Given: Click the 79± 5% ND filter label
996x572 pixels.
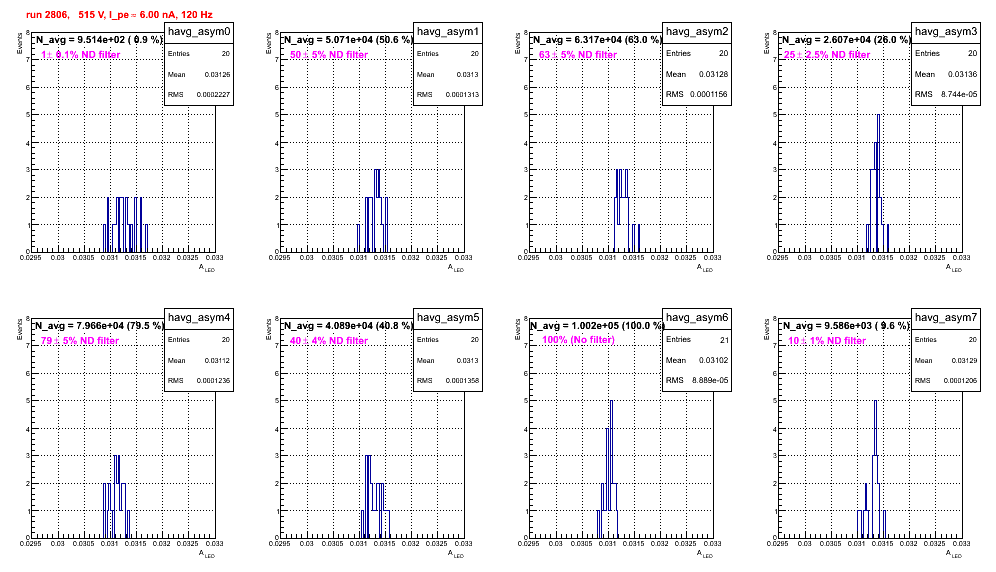Looking at the screenshot, I should point(80,341).
